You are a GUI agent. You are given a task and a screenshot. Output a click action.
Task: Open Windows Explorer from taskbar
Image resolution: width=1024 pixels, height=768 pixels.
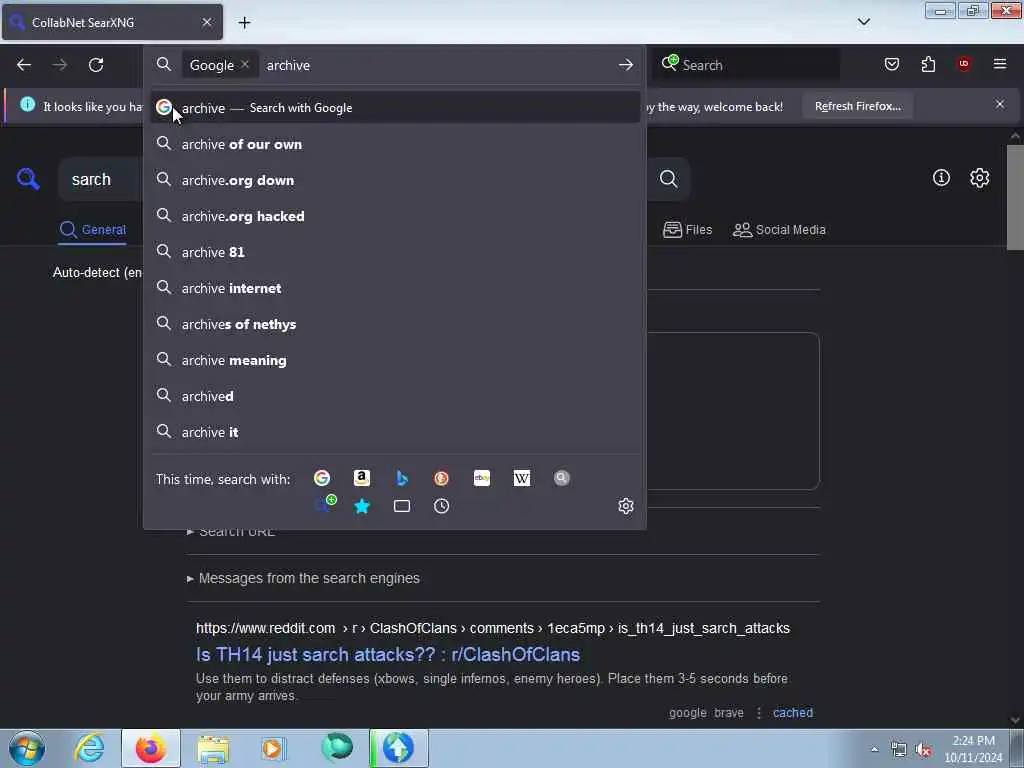click(x=213, y=748)
